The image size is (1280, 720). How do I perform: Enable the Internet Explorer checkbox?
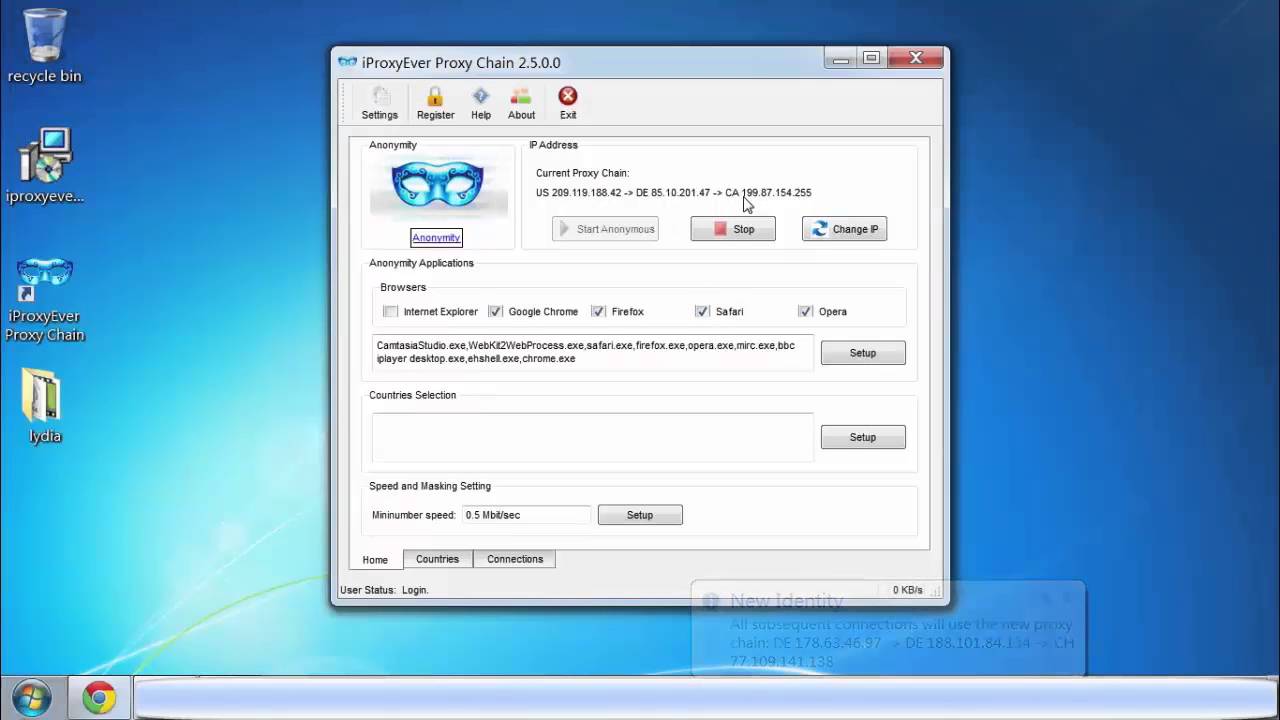390,311
